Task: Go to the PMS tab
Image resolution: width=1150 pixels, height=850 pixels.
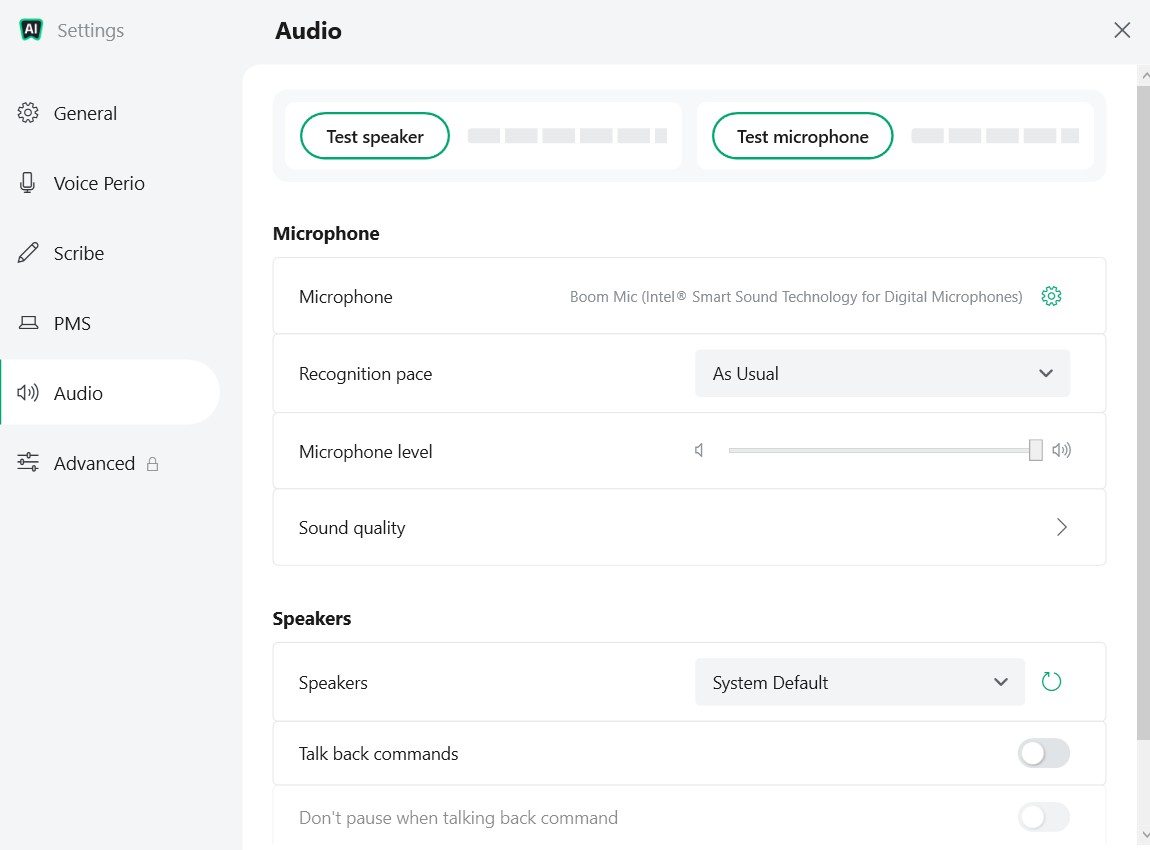Action: tap(110, 323)
